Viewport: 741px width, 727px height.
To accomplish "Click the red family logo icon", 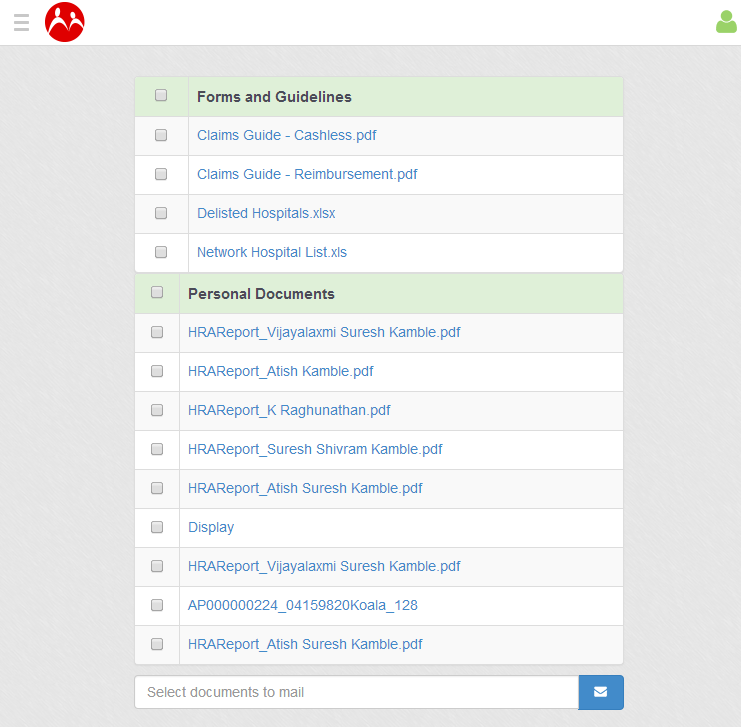I will pos(65,22).
